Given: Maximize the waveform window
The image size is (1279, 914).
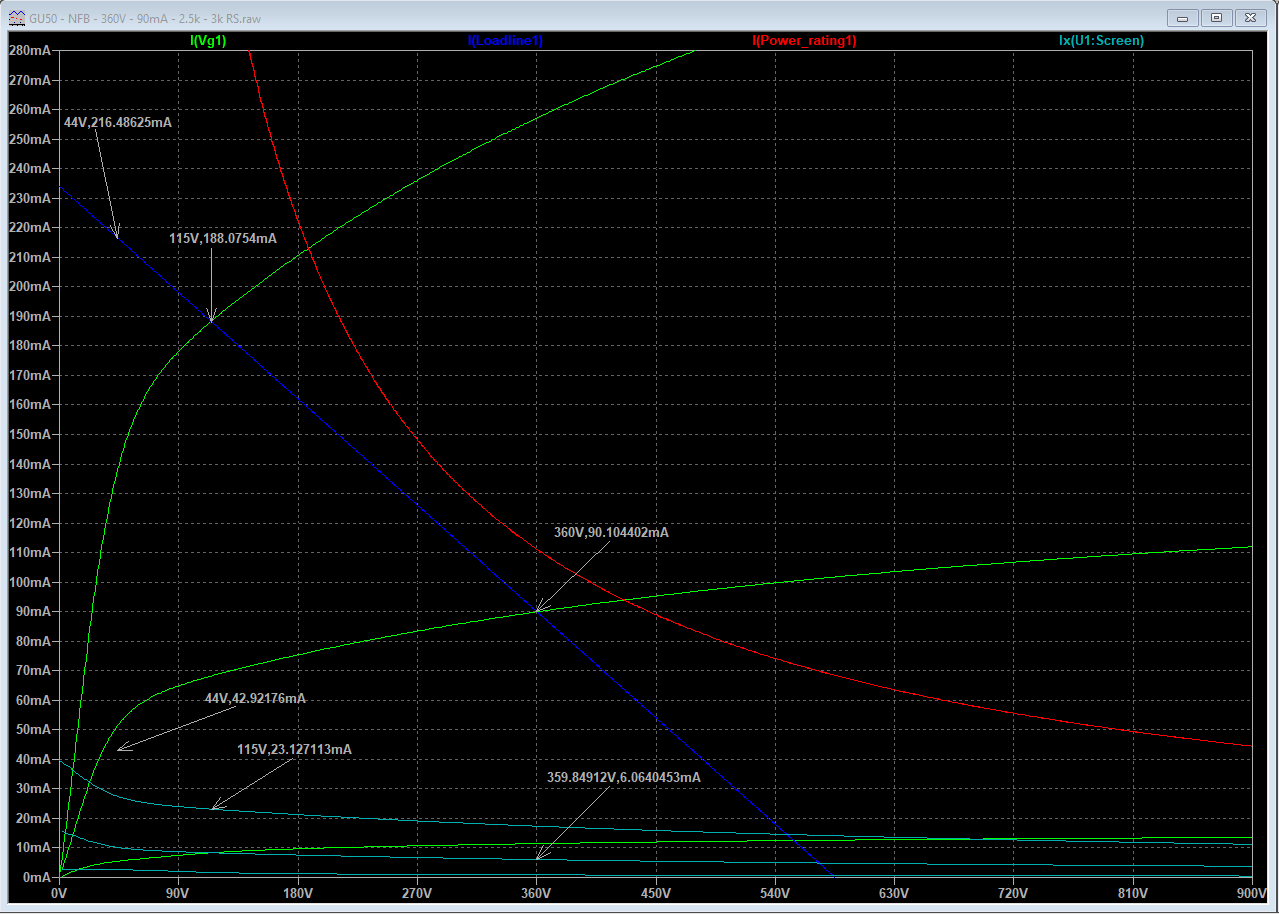Looking at the screenshot, I should (1216, 18).
